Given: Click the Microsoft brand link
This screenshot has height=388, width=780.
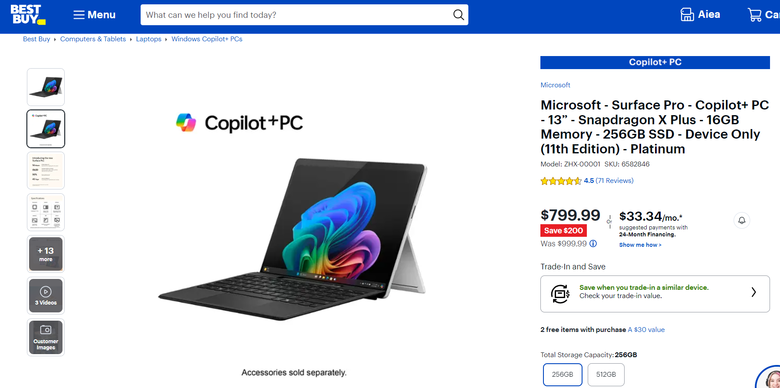Looking at the screenshot, I should (555, 85).
